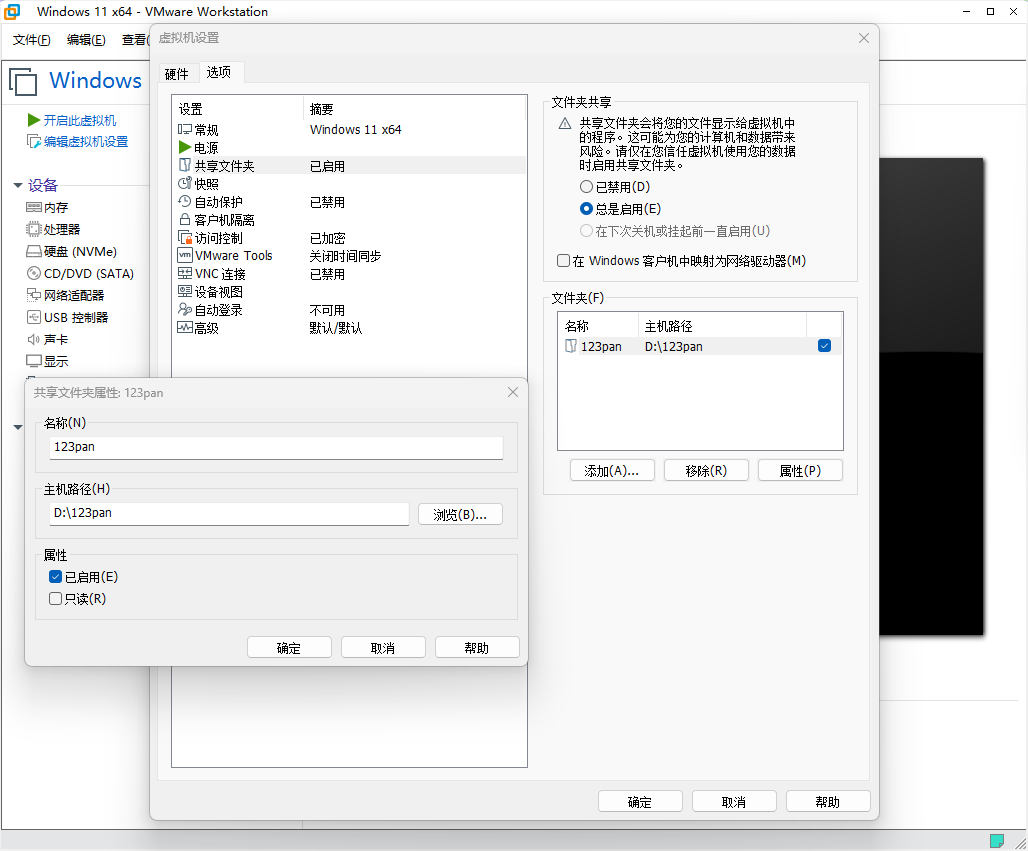The image size is (1028, 851).
Task: Click the Appliance View (设备视图) icon
Action: [185, 291]
